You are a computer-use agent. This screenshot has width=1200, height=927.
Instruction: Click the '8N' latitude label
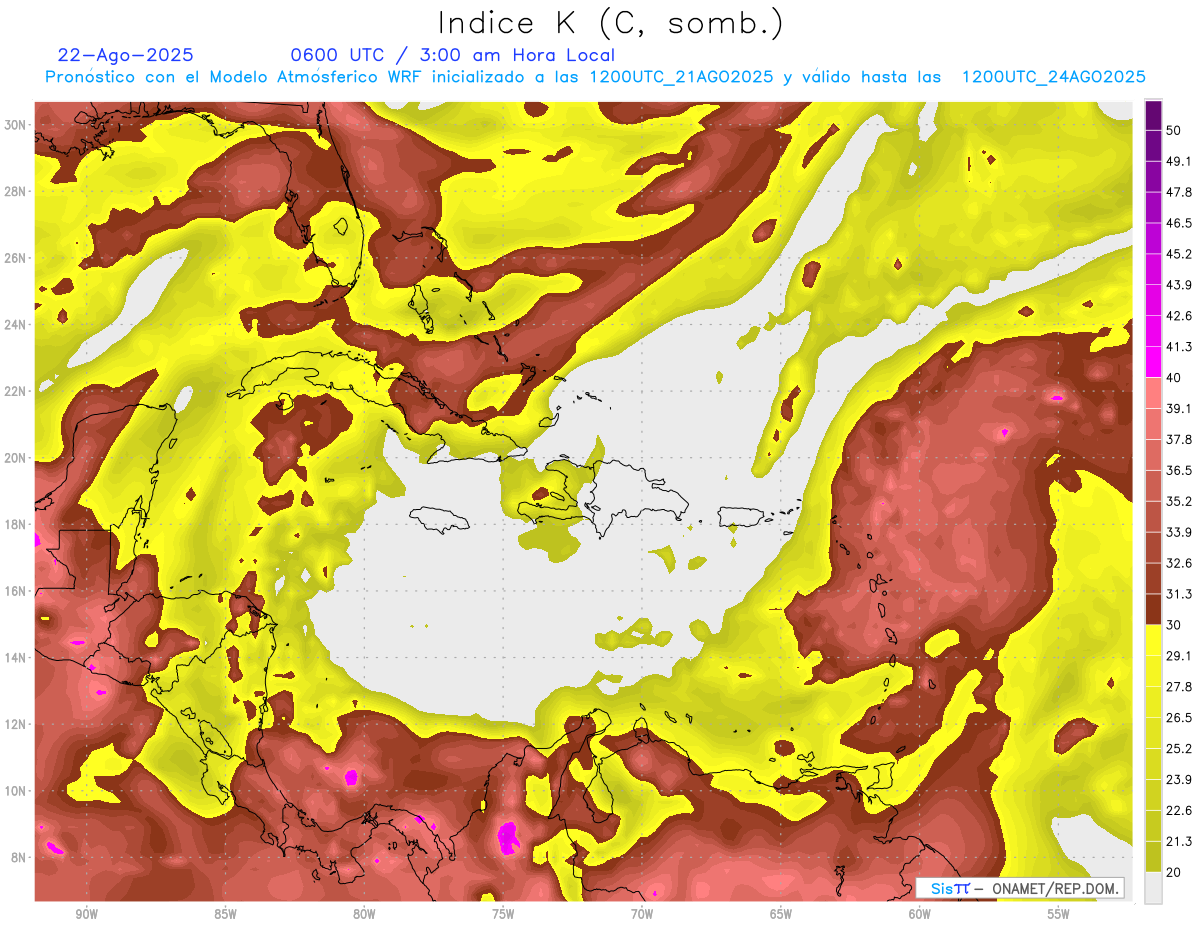click(x=20, y=857)
